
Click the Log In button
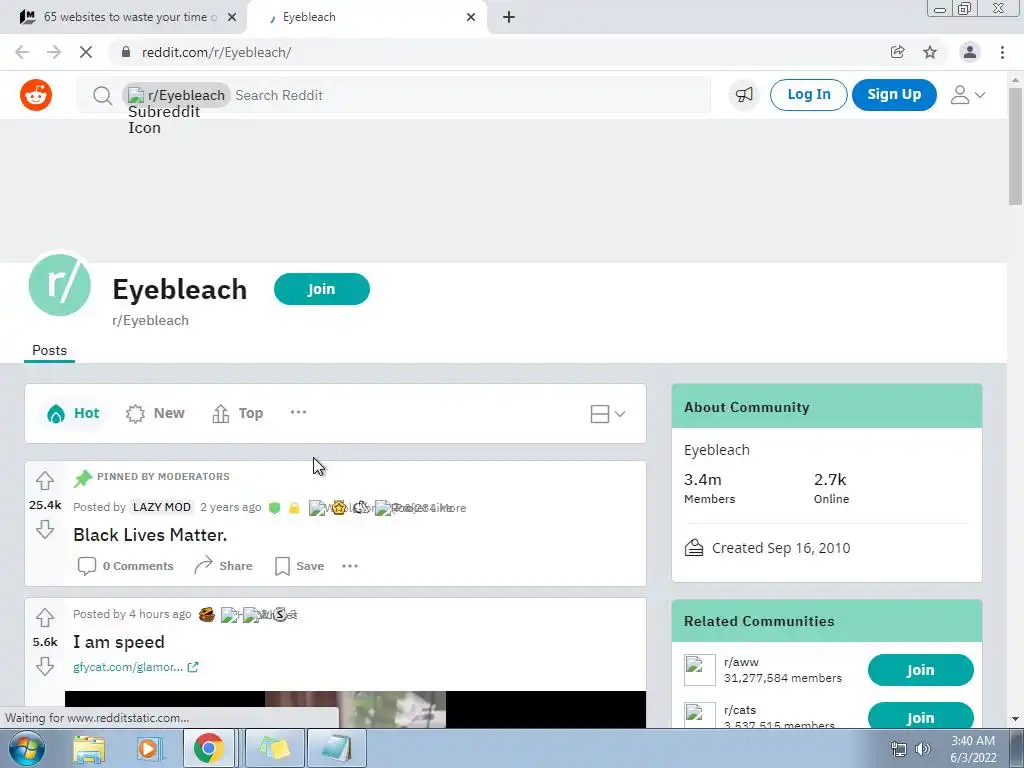(808, 95)
